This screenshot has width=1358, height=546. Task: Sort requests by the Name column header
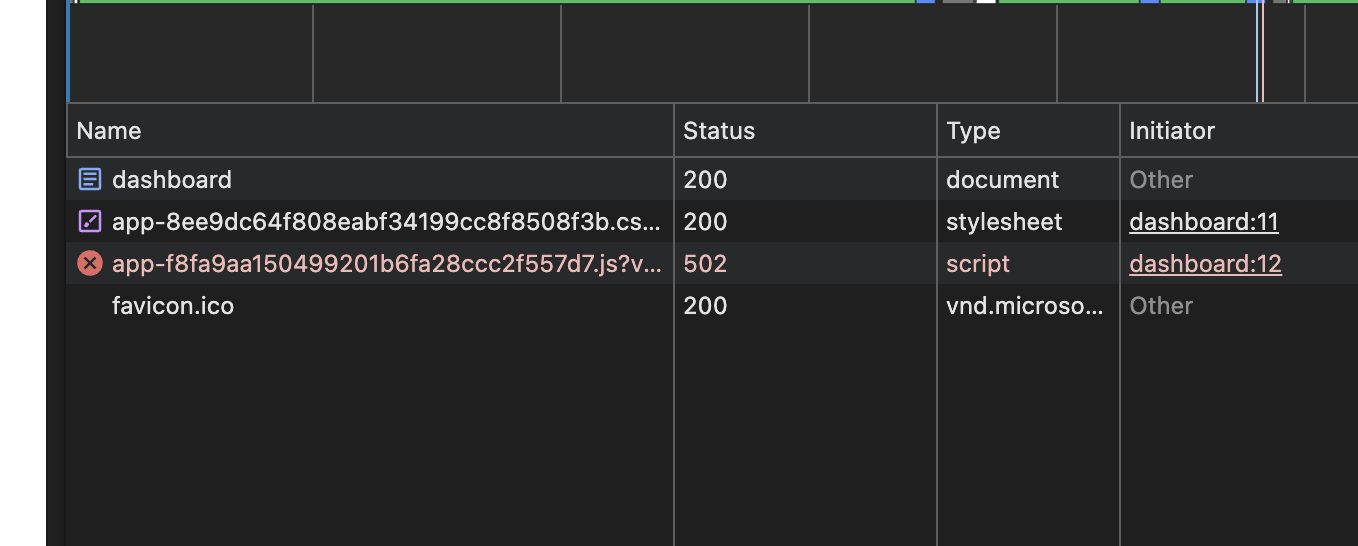tap(109, 131)
